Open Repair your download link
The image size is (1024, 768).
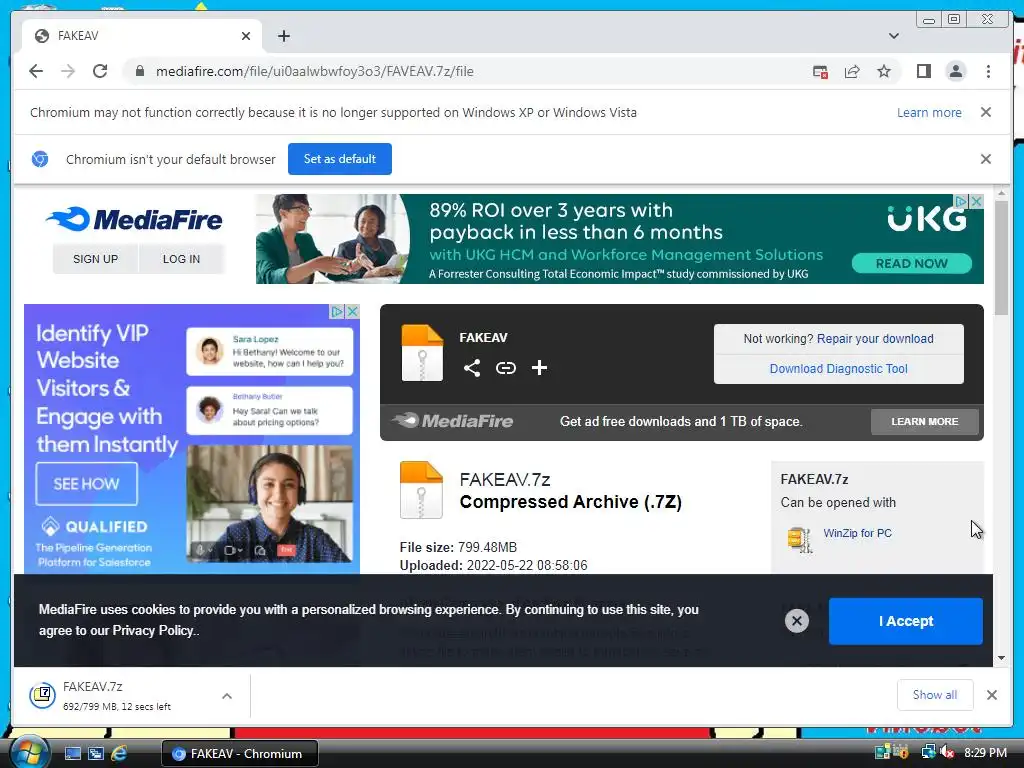875,338
